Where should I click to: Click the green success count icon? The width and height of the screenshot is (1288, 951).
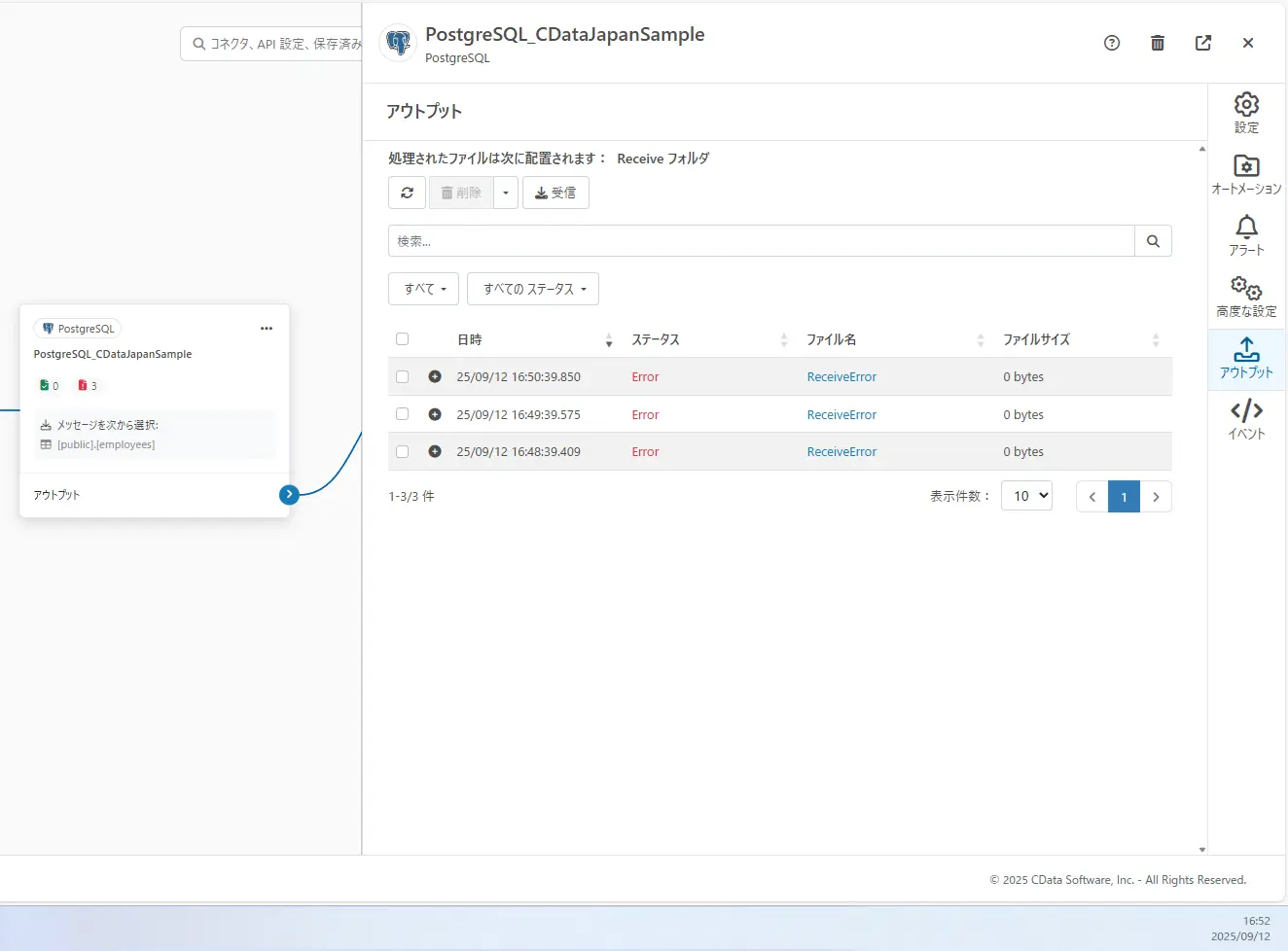pos(44,385)
